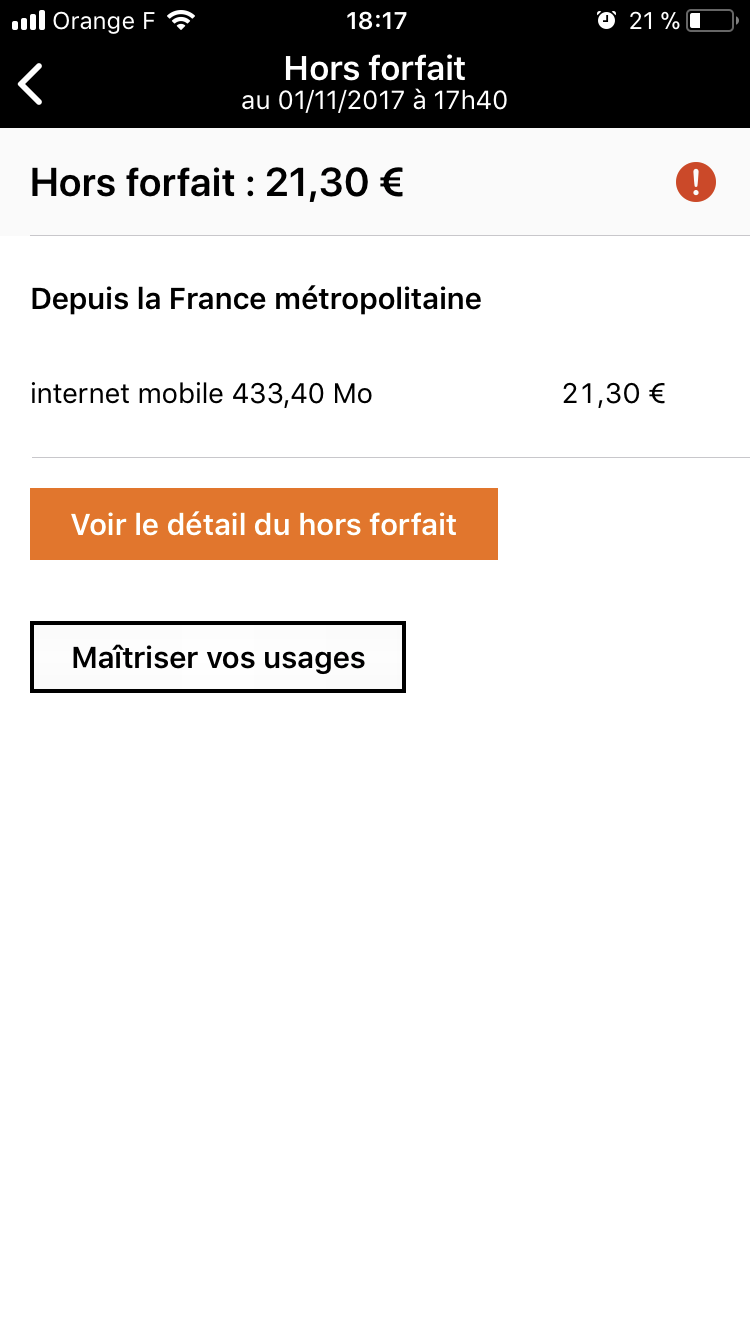
Task: Open Voir le détail du hors forfait
Action: pos(264,524)
